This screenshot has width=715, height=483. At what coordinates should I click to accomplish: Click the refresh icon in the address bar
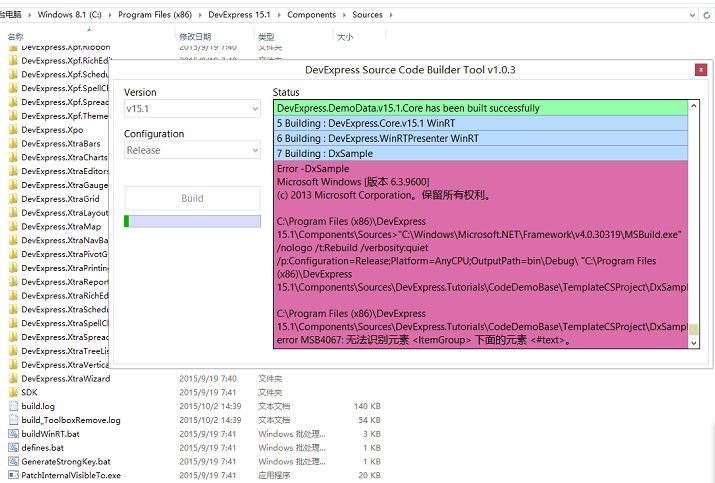point(706,15)
